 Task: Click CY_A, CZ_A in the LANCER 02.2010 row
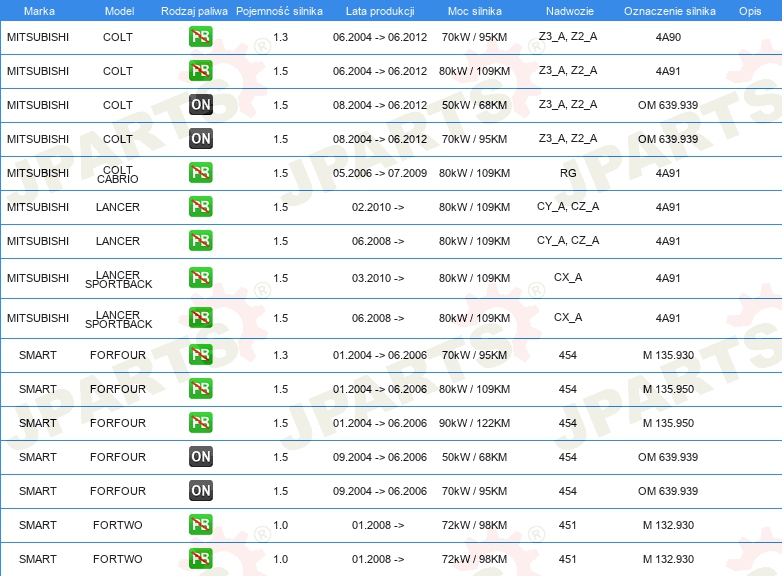568,206
